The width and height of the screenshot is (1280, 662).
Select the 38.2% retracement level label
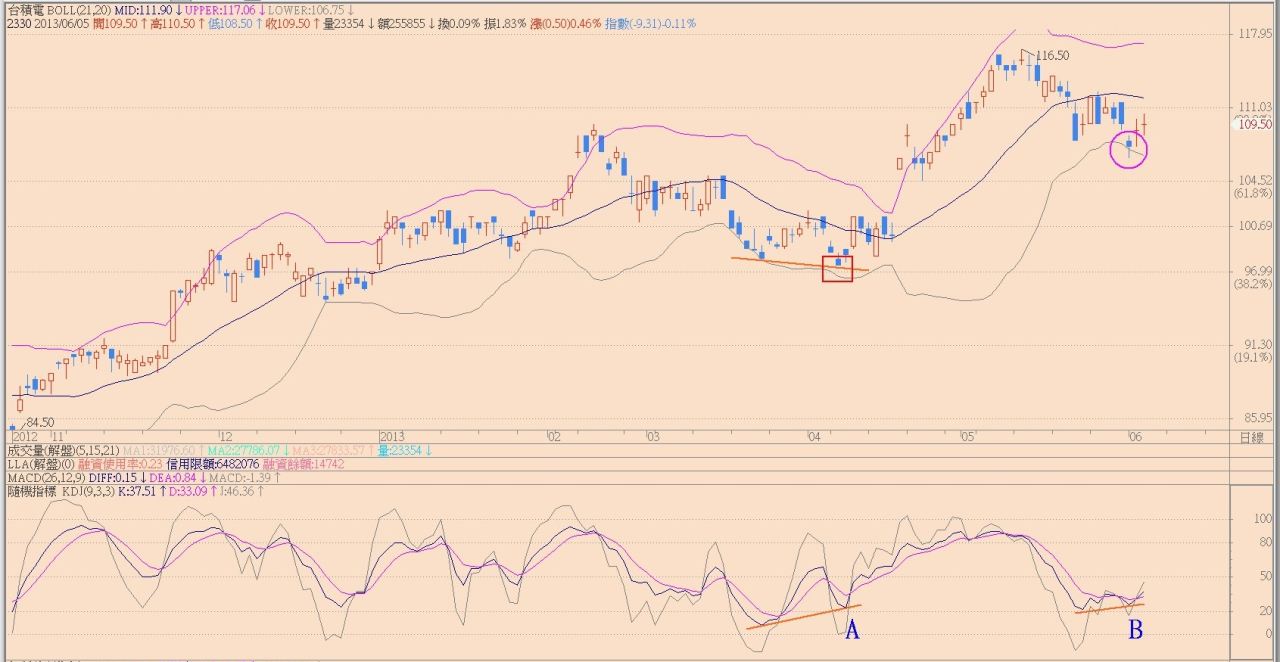coord(1253,284)
